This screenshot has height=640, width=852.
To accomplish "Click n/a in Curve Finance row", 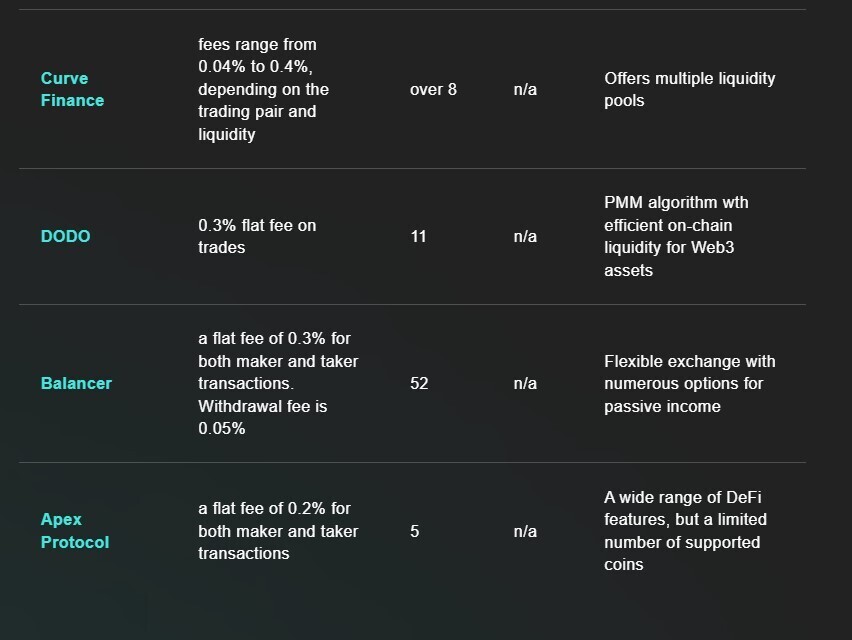I will pos(525,89).
